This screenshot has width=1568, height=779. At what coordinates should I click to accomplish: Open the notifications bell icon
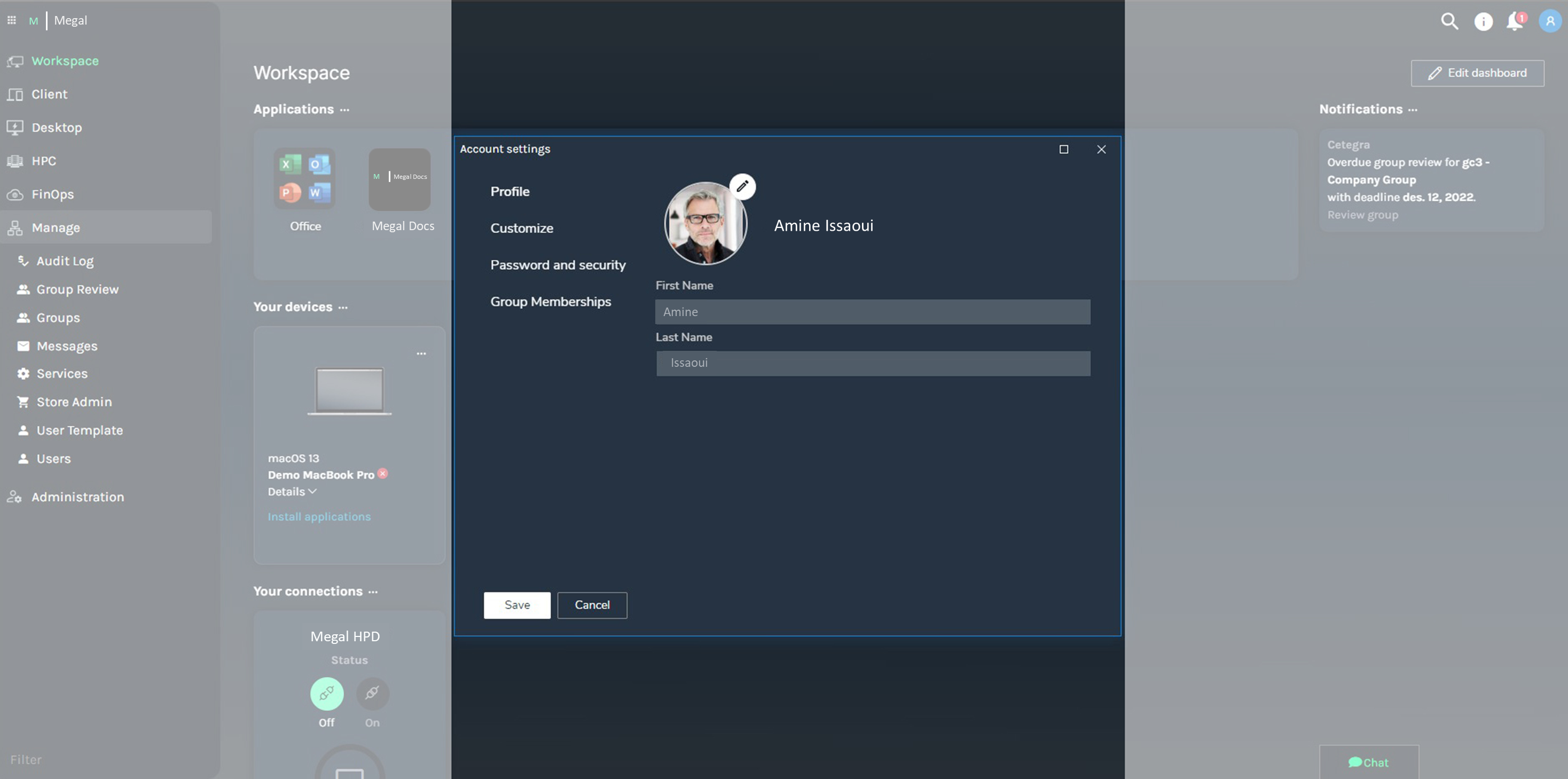point(1515,21)
